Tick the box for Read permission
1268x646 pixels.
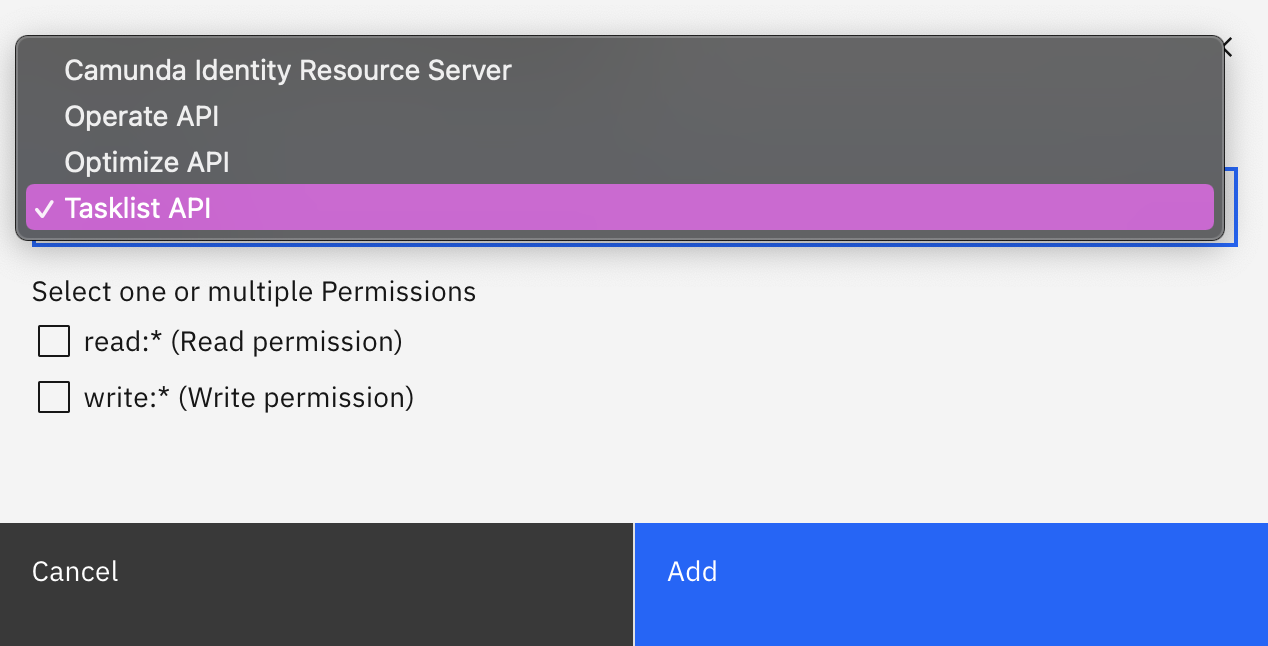point(54,342)
